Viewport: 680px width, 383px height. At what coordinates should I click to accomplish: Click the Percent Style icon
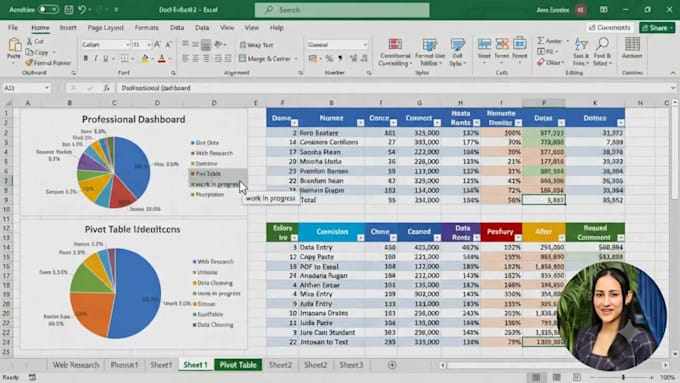[329, 59]
